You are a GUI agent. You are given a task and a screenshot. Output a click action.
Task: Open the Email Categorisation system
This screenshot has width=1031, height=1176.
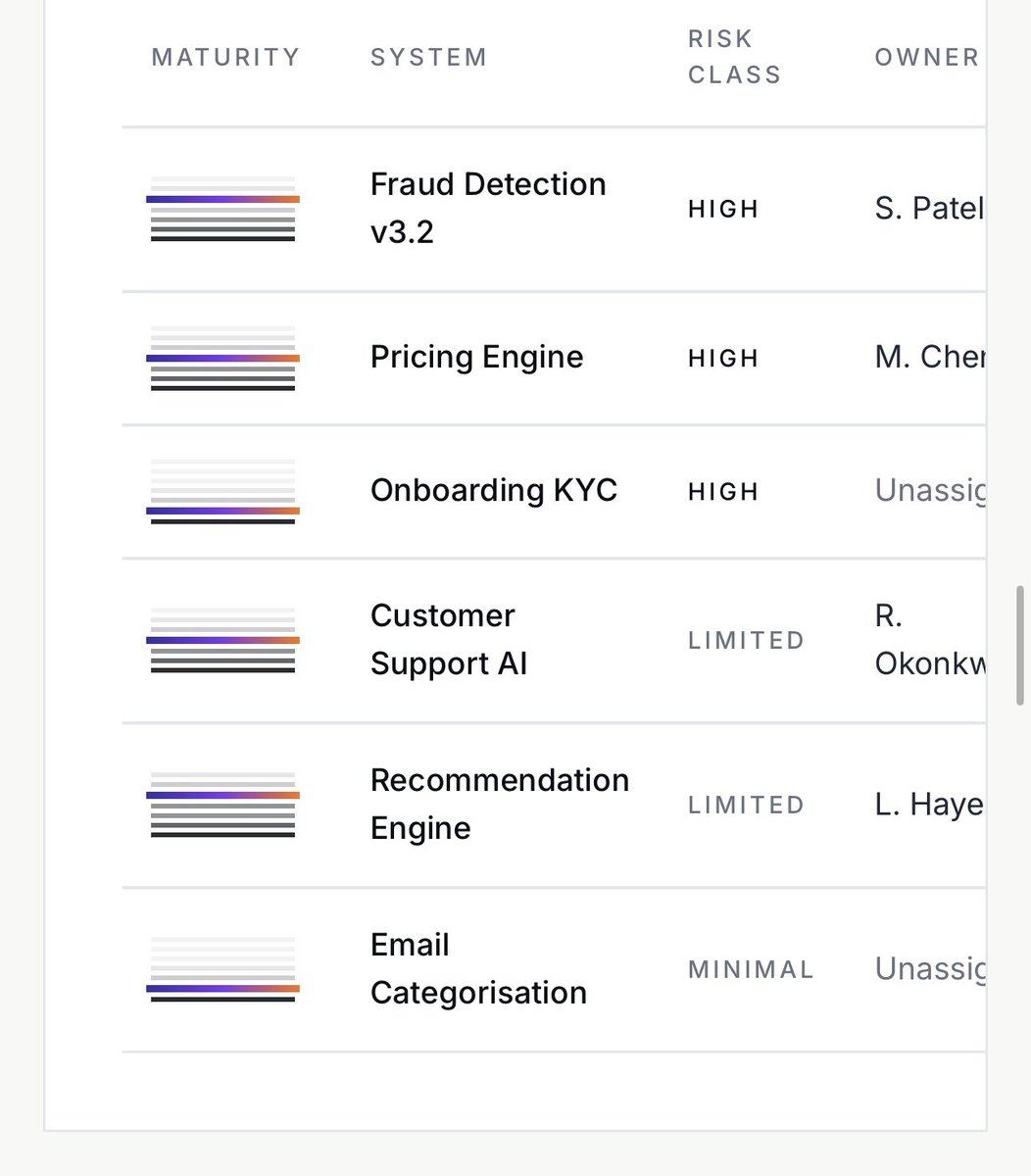(x=478, y=968)
